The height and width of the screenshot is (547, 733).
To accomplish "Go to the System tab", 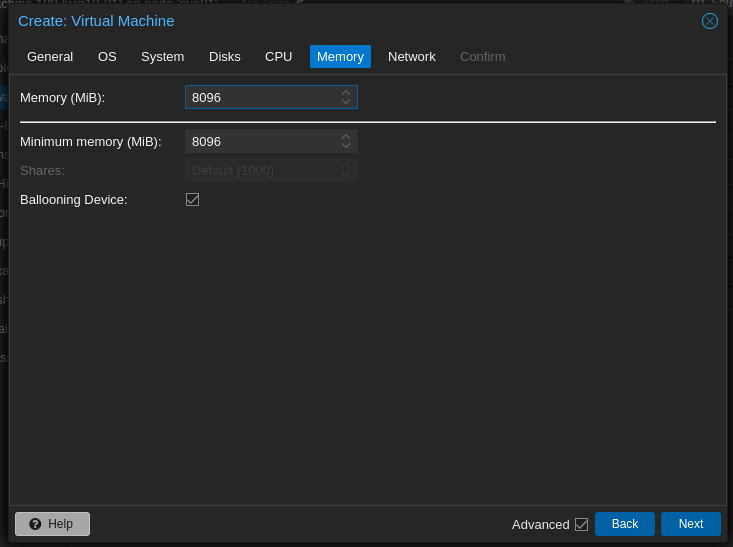I will pyautogui.click(x=162, y=57).
